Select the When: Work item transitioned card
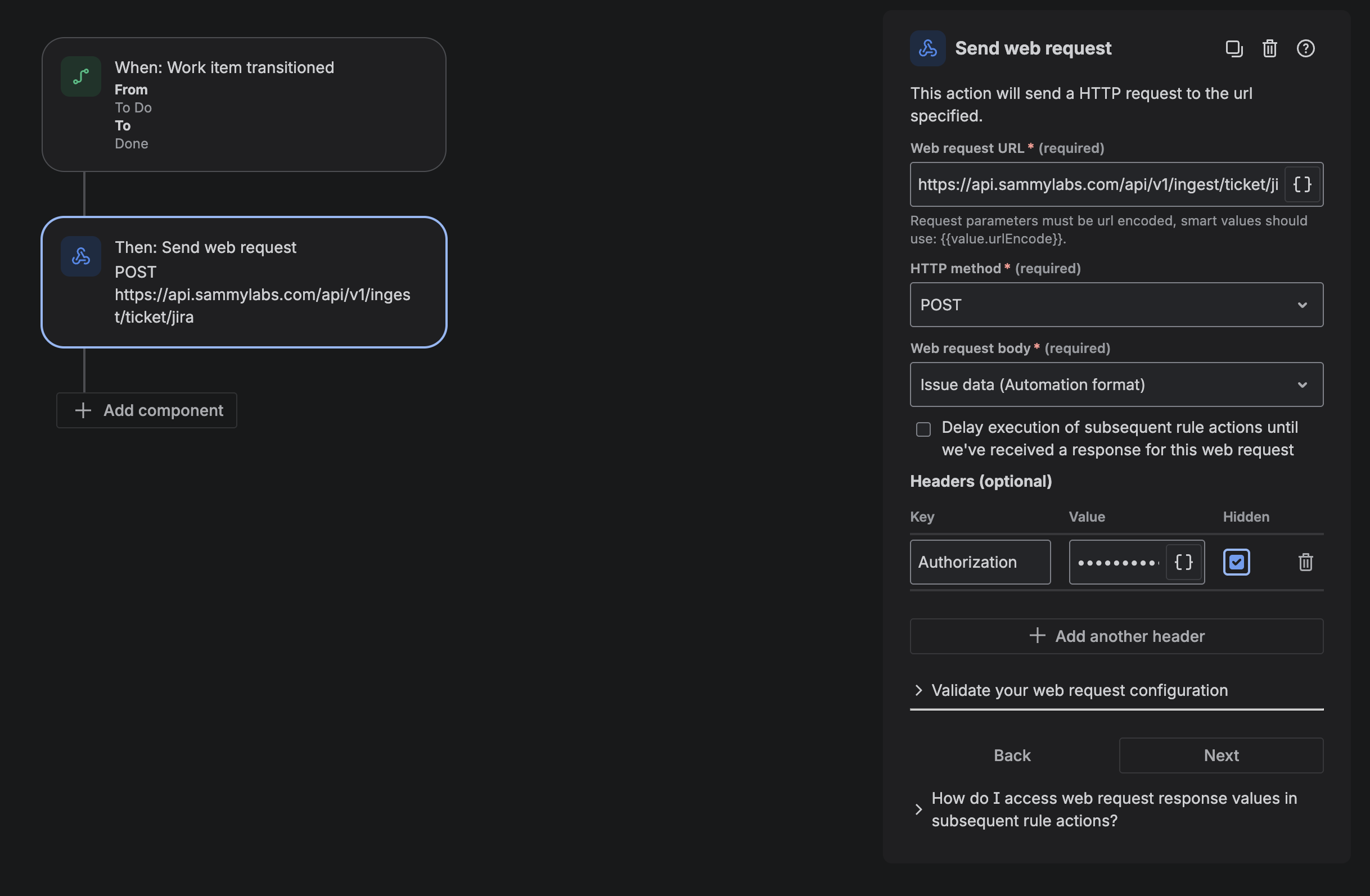The width and height of the screenshot is (1370, 896). point(244,104)
